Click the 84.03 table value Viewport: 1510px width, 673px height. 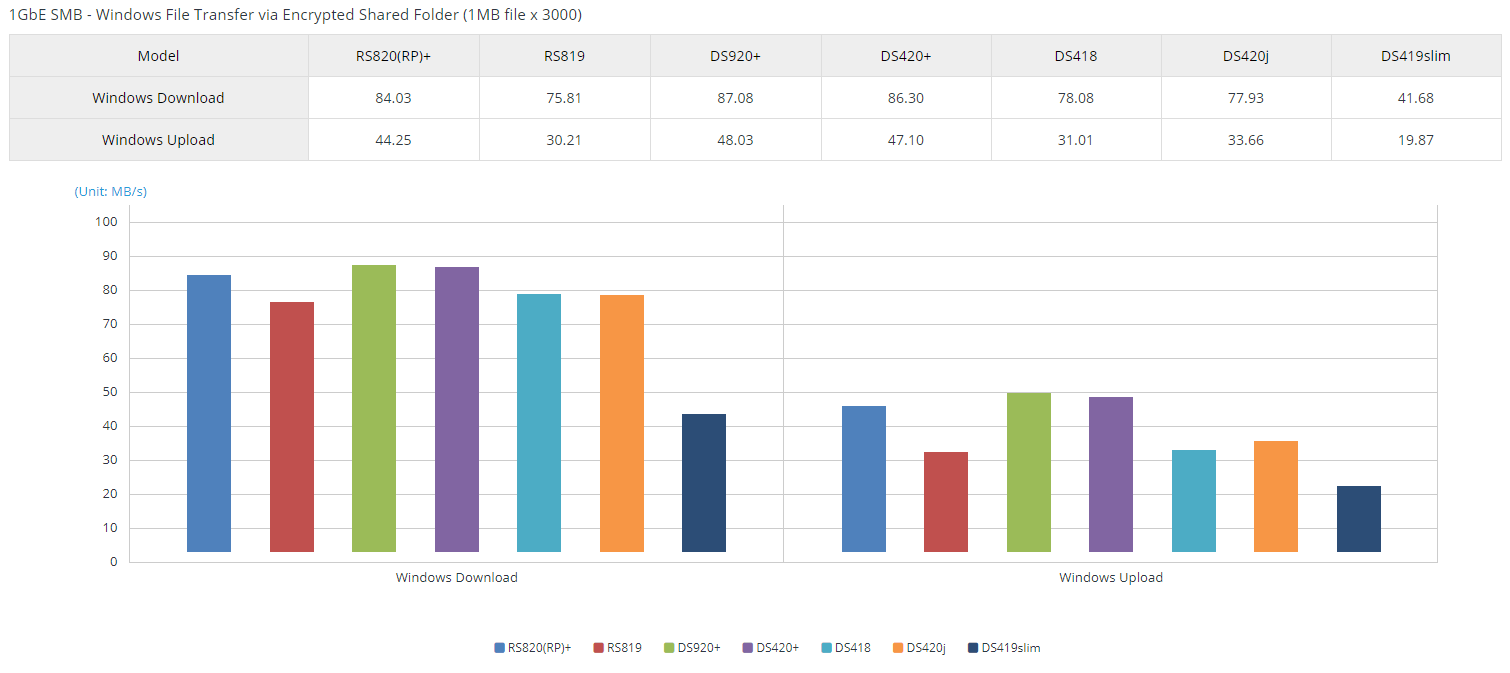394,98
